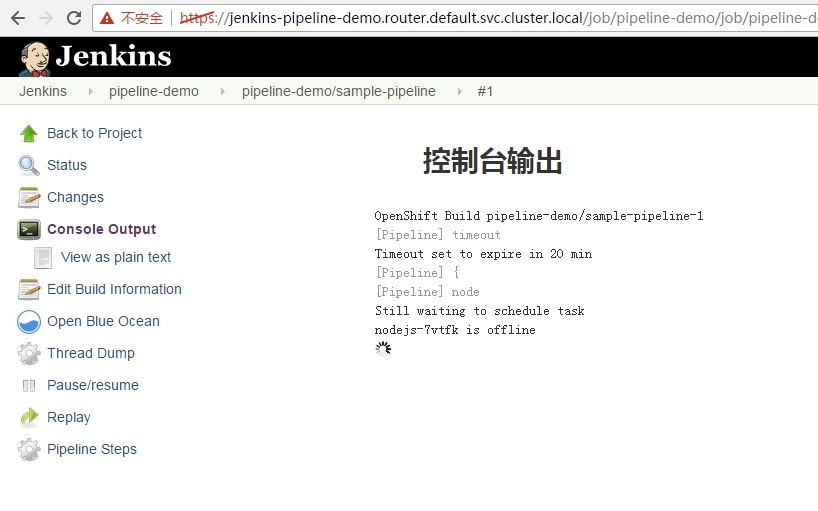Click the Pause/resume pause icon
Image resolution: width=818 pixels, height=511 pixels.
(x=29, y=385)
